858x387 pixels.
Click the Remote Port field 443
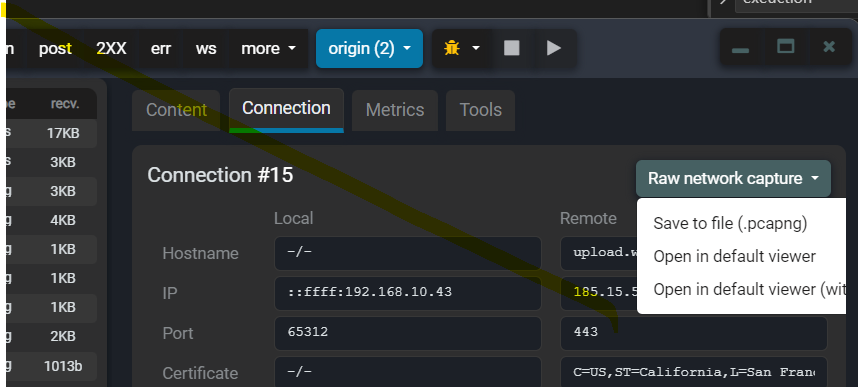(x=693, y=333)
